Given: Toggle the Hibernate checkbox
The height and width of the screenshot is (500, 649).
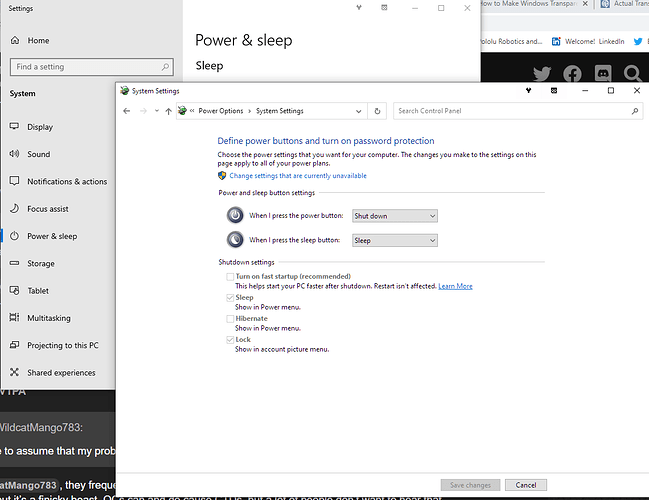Looking at the screenshot, I should click(230, 319).
